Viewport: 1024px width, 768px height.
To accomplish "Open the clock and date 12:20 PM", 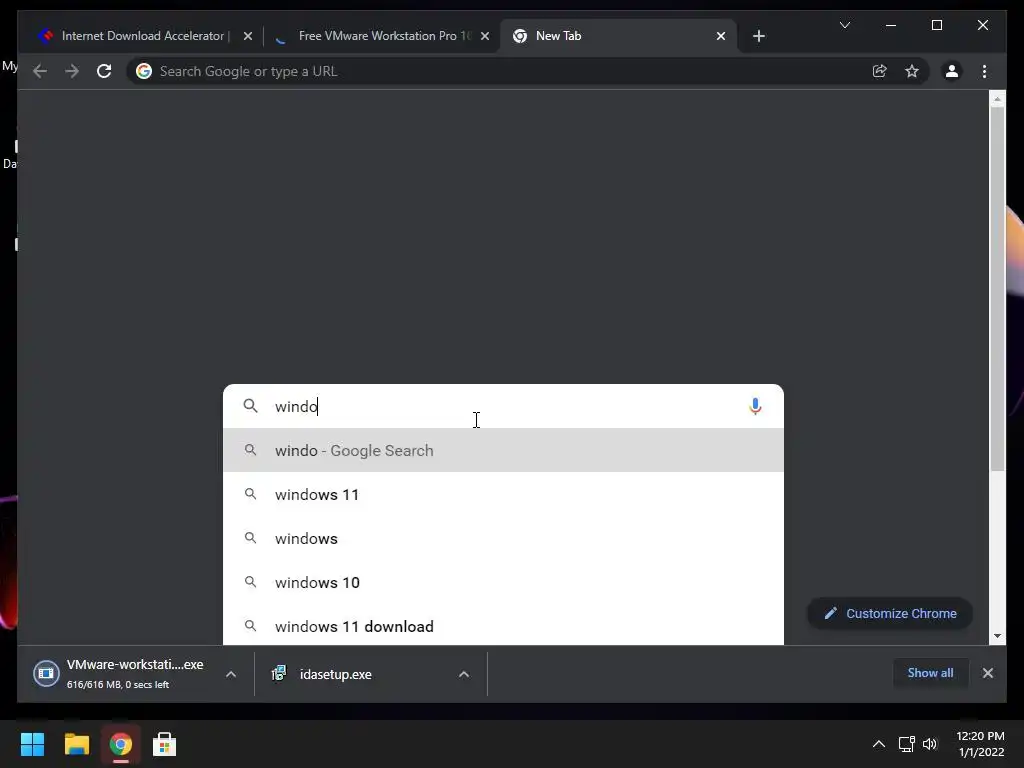I will tap(980, 744).
